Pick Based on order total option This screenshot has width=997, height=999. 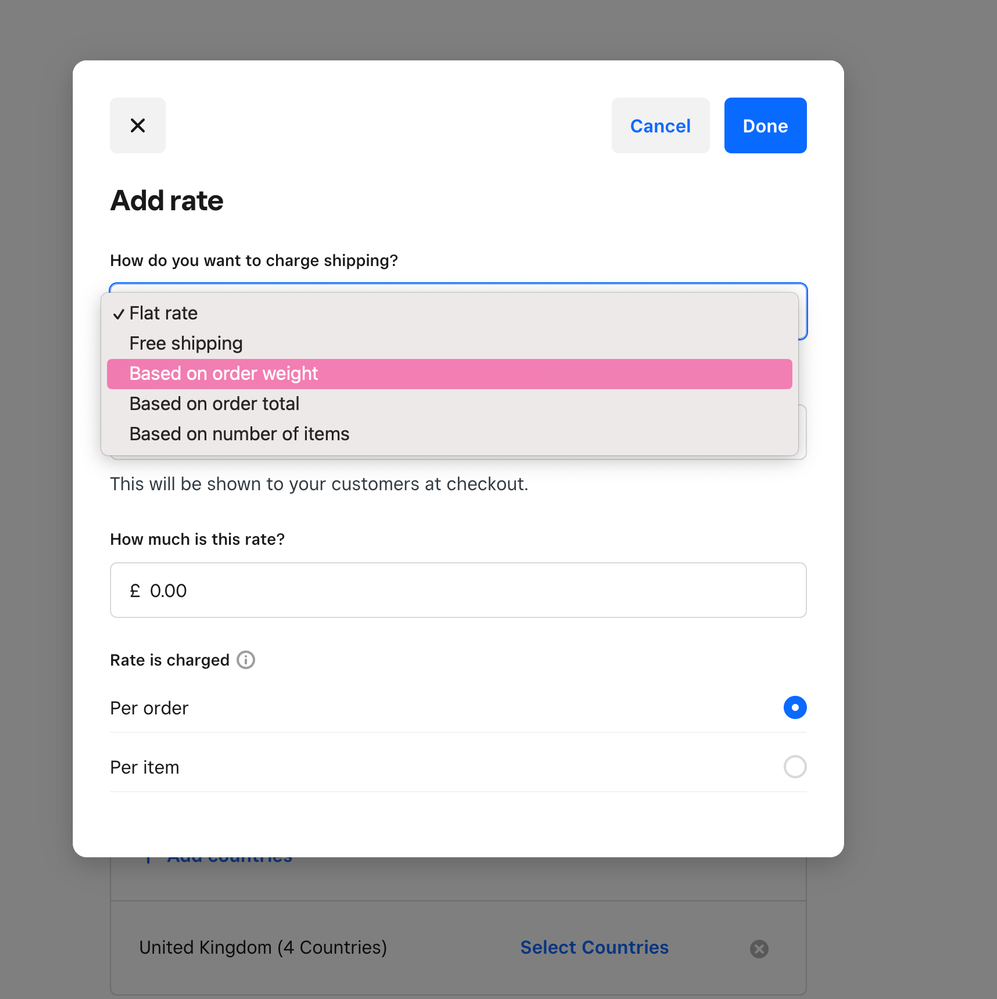(x=214, y=404)
